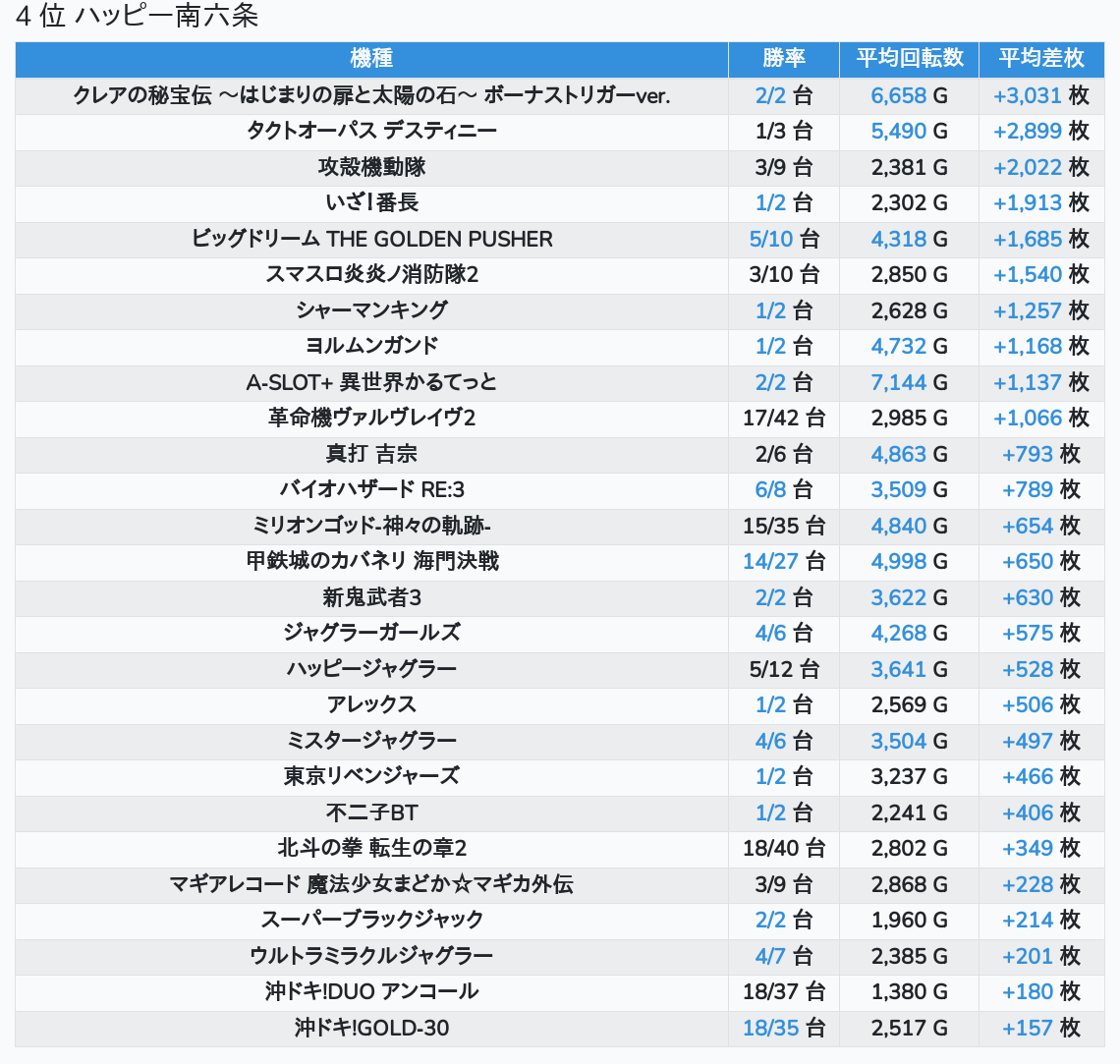Click +2,899 枚 for タクトオーパス デスティニー
Image resolution: width=1120 pixels, height=1064 pixels.
pos(1041,132)
